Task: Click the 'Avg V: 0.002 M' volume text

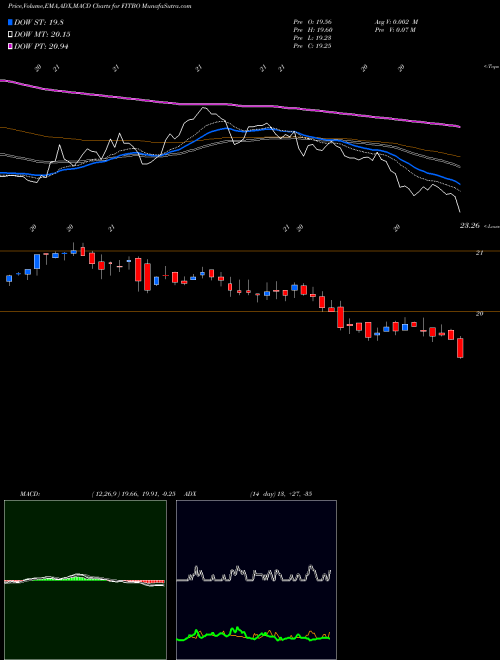Action: pos(396,22)
